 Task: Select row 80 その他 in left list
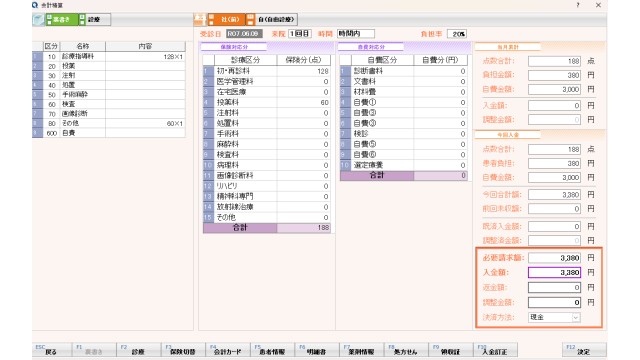(x=109, y=123)
